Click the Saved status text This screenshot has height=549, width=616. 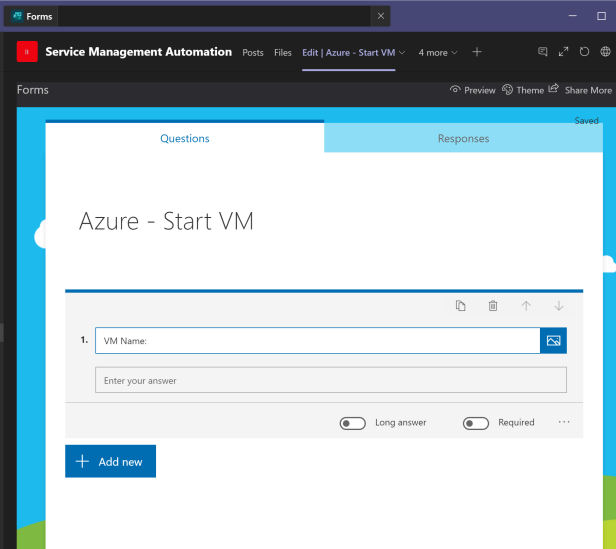point(586,121)
